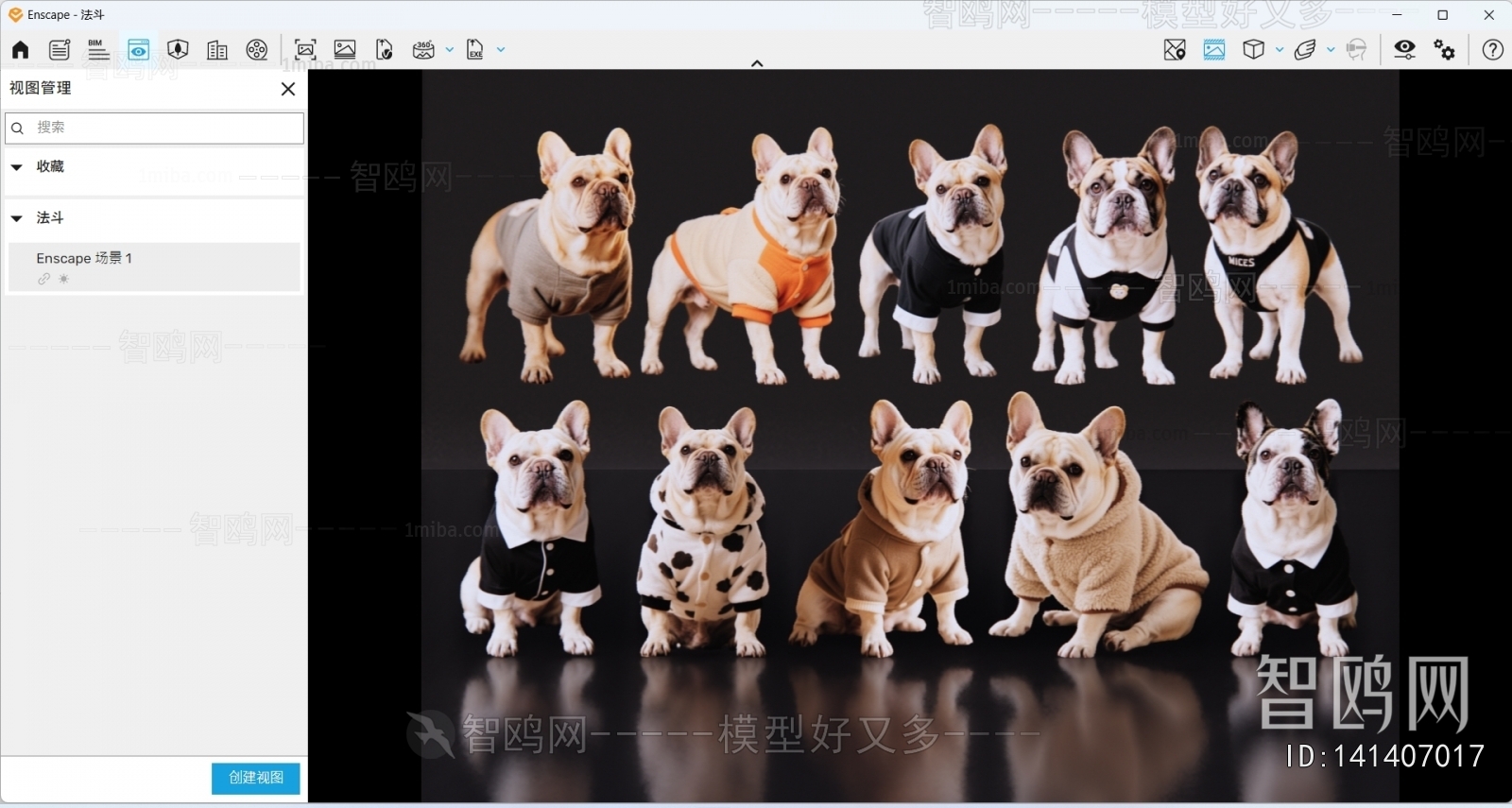The image size is (1512, 808).
Task: Open the Visual Settings eye icon
Action: coord(1405,50)
